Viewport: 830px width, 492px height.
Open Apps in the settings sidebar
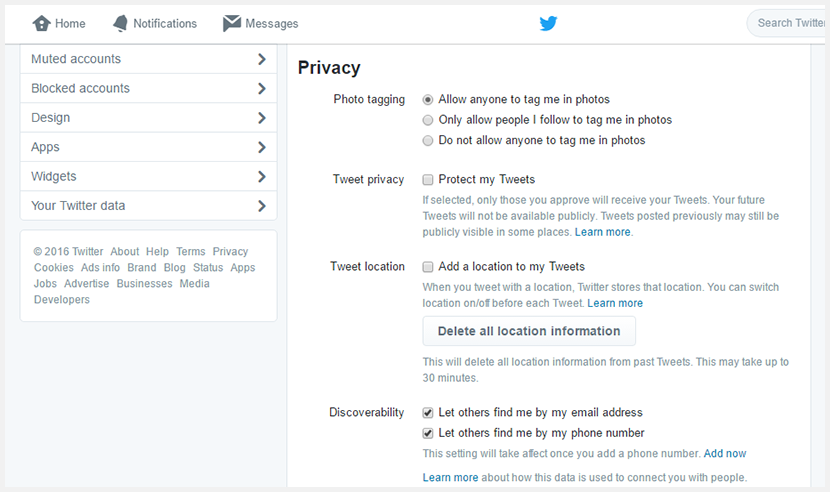(148, 147)
